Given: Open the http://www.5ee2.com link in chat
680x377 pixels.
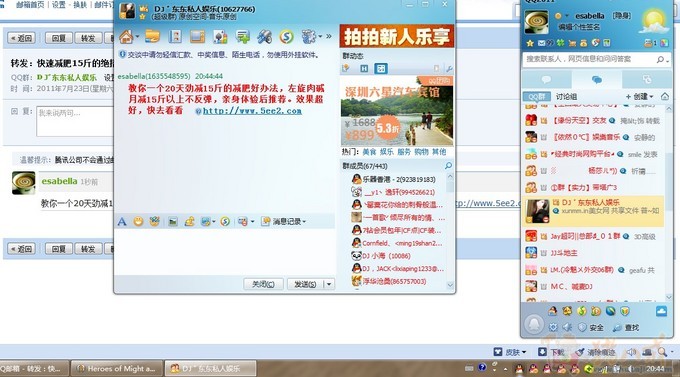Looking at the screenshot, I should tap(252, 111).
